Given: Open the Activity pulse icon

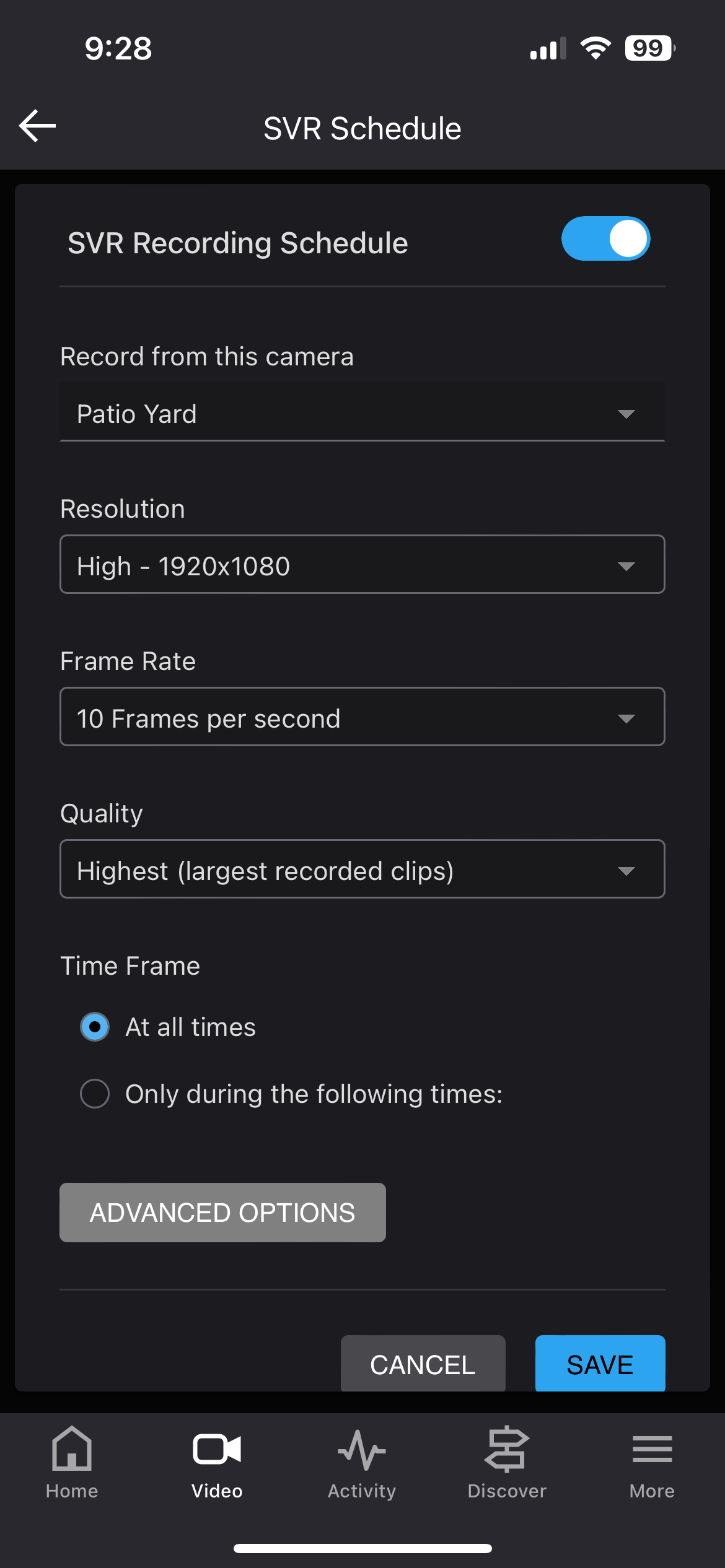Looking at the screenshot, I should coord(362,1450).
